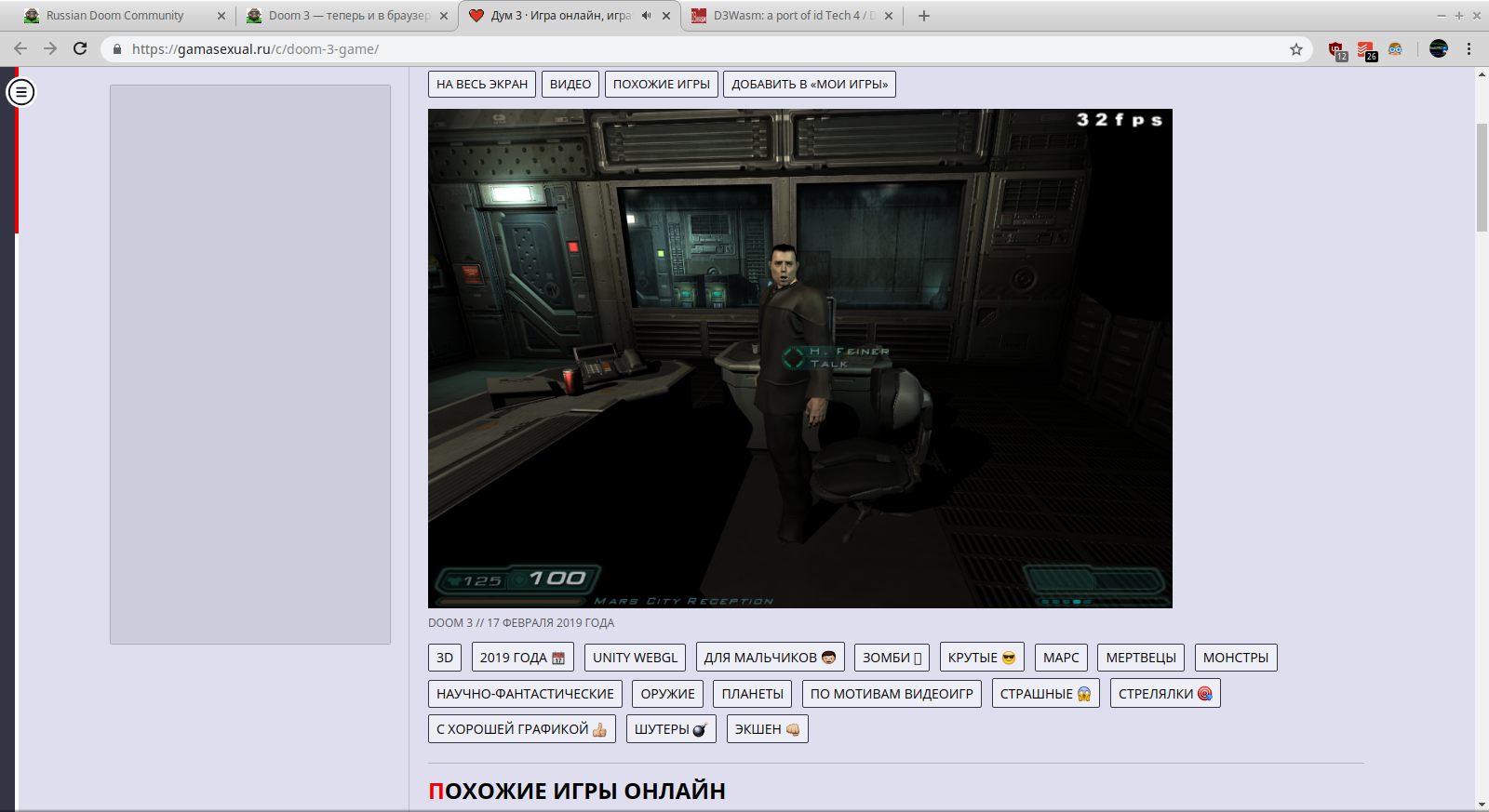Close the D3Wasm tab
This screenshot has width=1489, height=812.
click(x=889, y=16)
